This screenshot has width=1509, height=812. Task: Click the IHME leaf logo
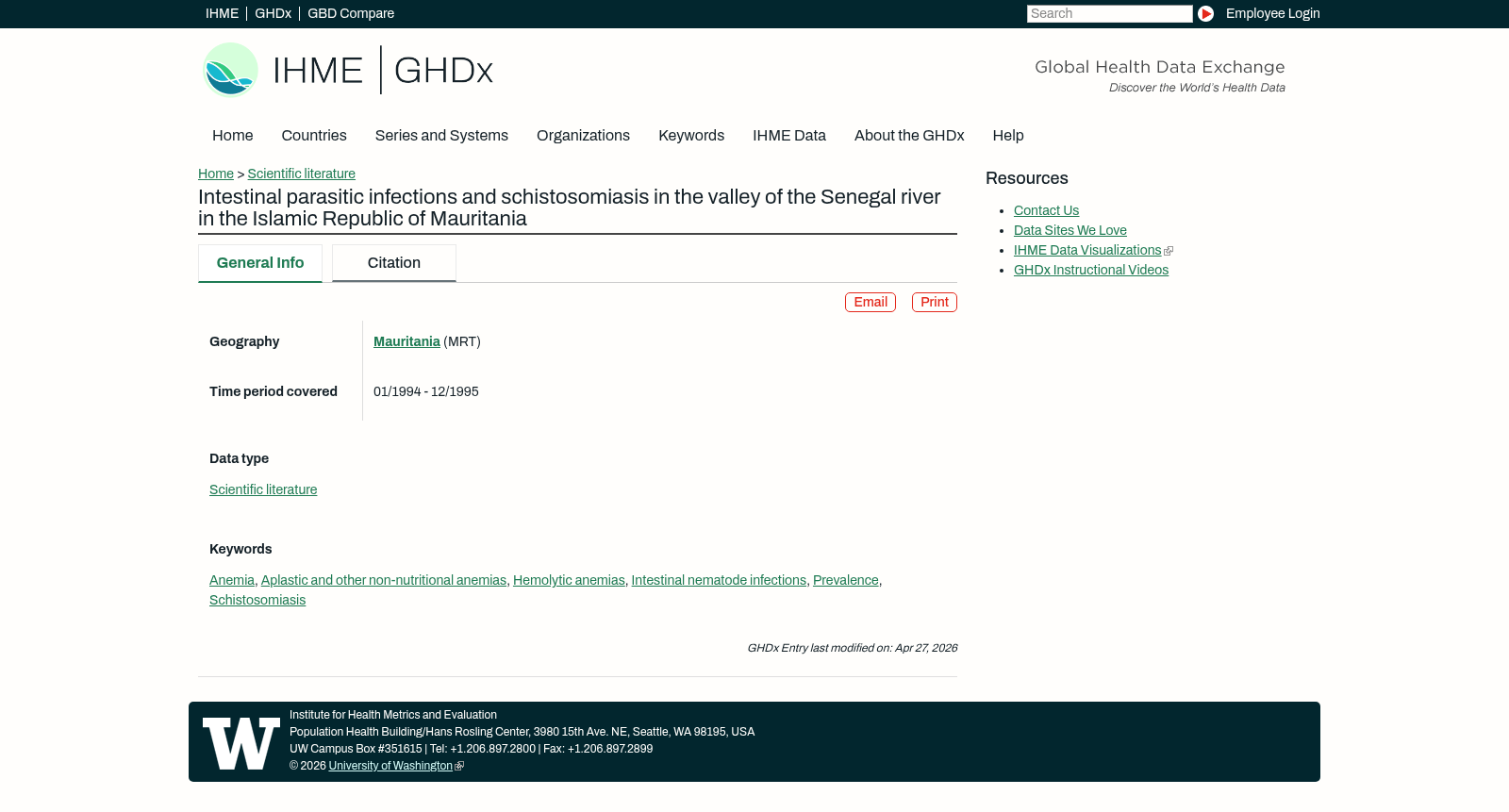pos(230,70)
